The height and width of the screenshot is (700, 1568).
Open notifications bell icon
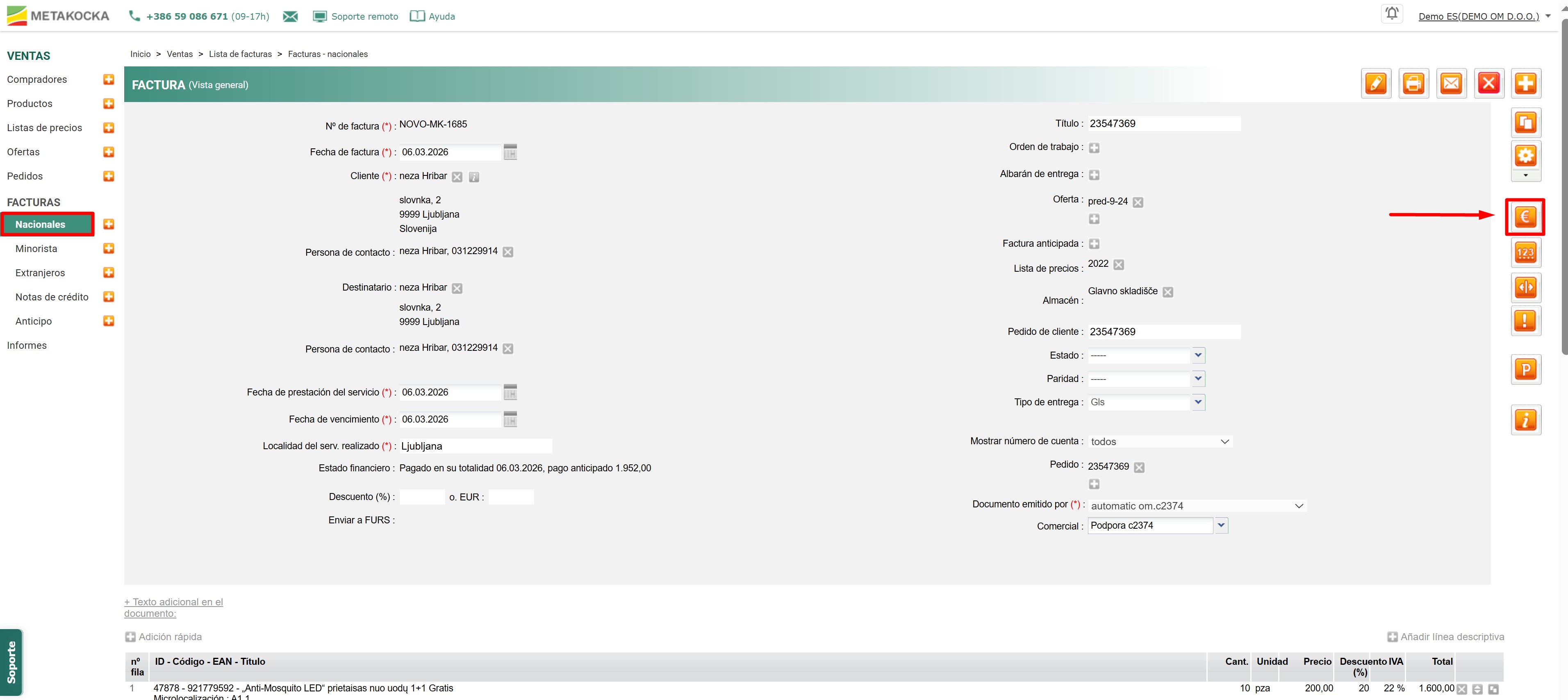click(1391, 14)
